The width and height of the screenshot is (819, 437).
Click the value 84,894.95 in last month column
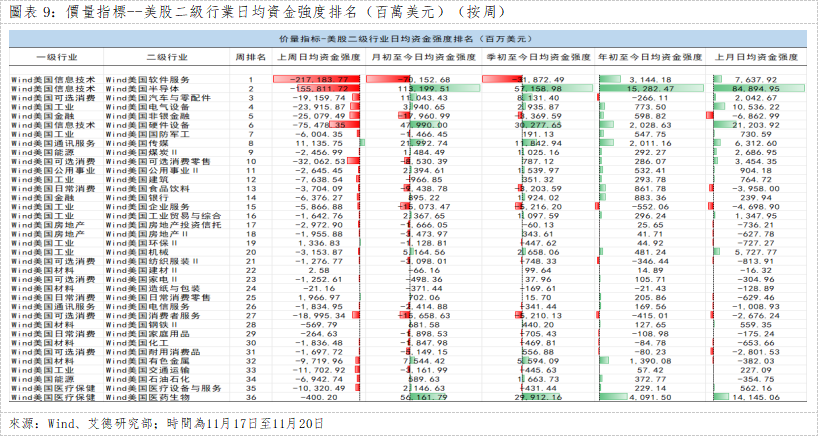pyautogui.click(x=756, y=89)
